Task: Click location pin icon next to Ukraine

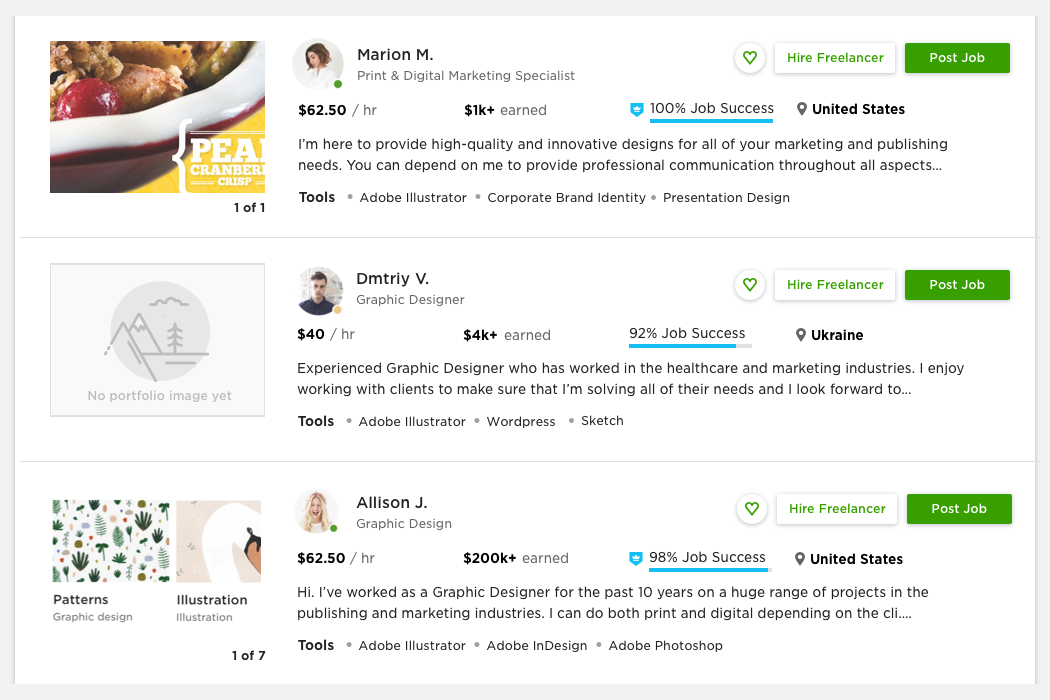Action: (x=801, y=335)
